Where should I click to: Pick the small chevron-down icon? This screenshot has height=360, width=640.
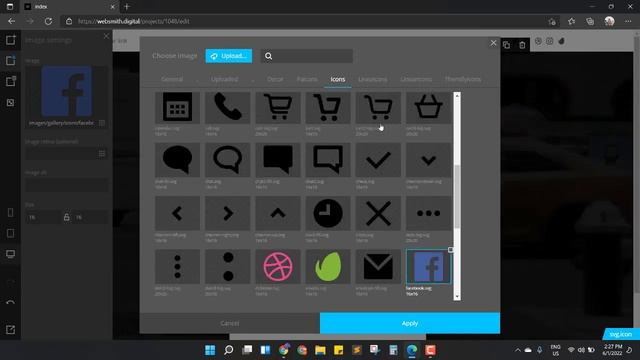[429, 160]
